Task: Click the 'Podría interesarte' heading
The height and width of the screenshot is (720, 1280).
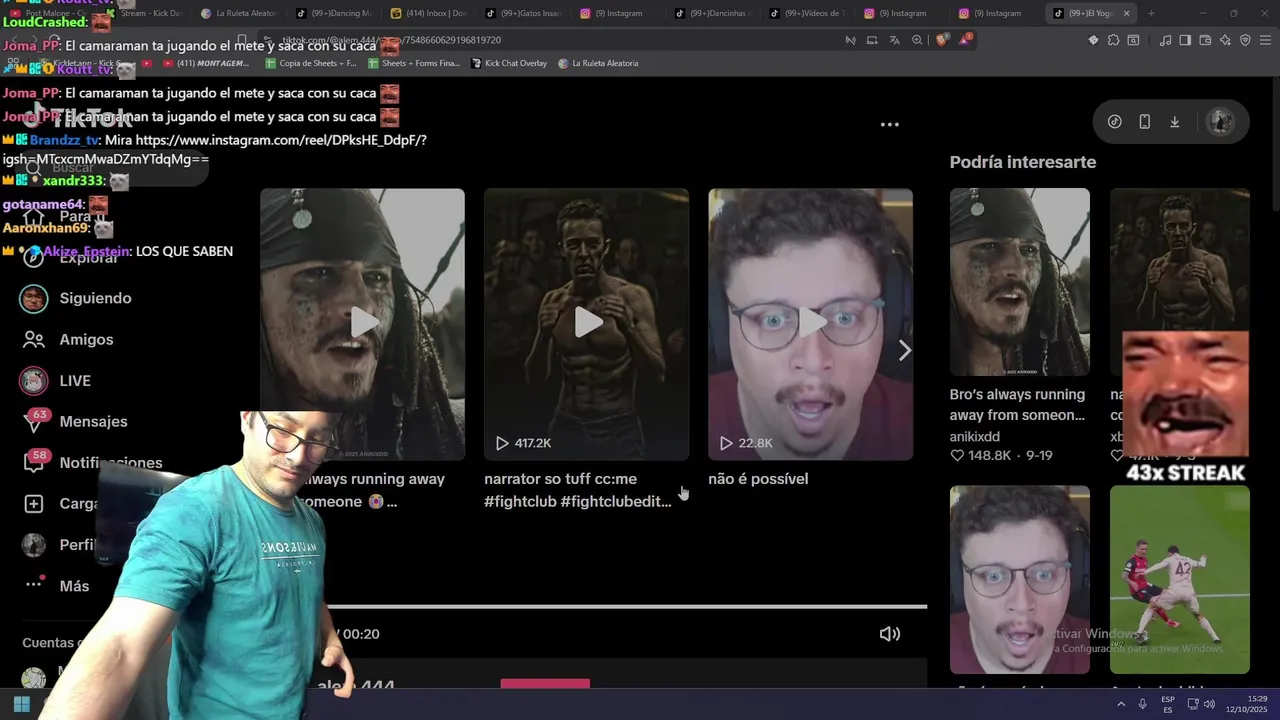Action: tap(1022, 162)
